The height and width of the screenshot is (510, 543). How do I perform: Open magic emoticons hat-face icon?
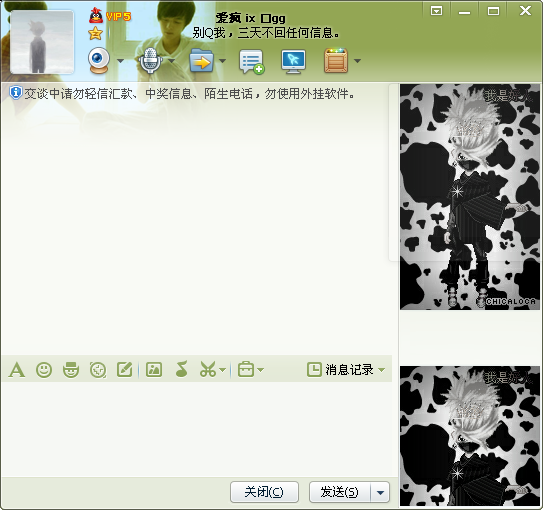(71, 370)
